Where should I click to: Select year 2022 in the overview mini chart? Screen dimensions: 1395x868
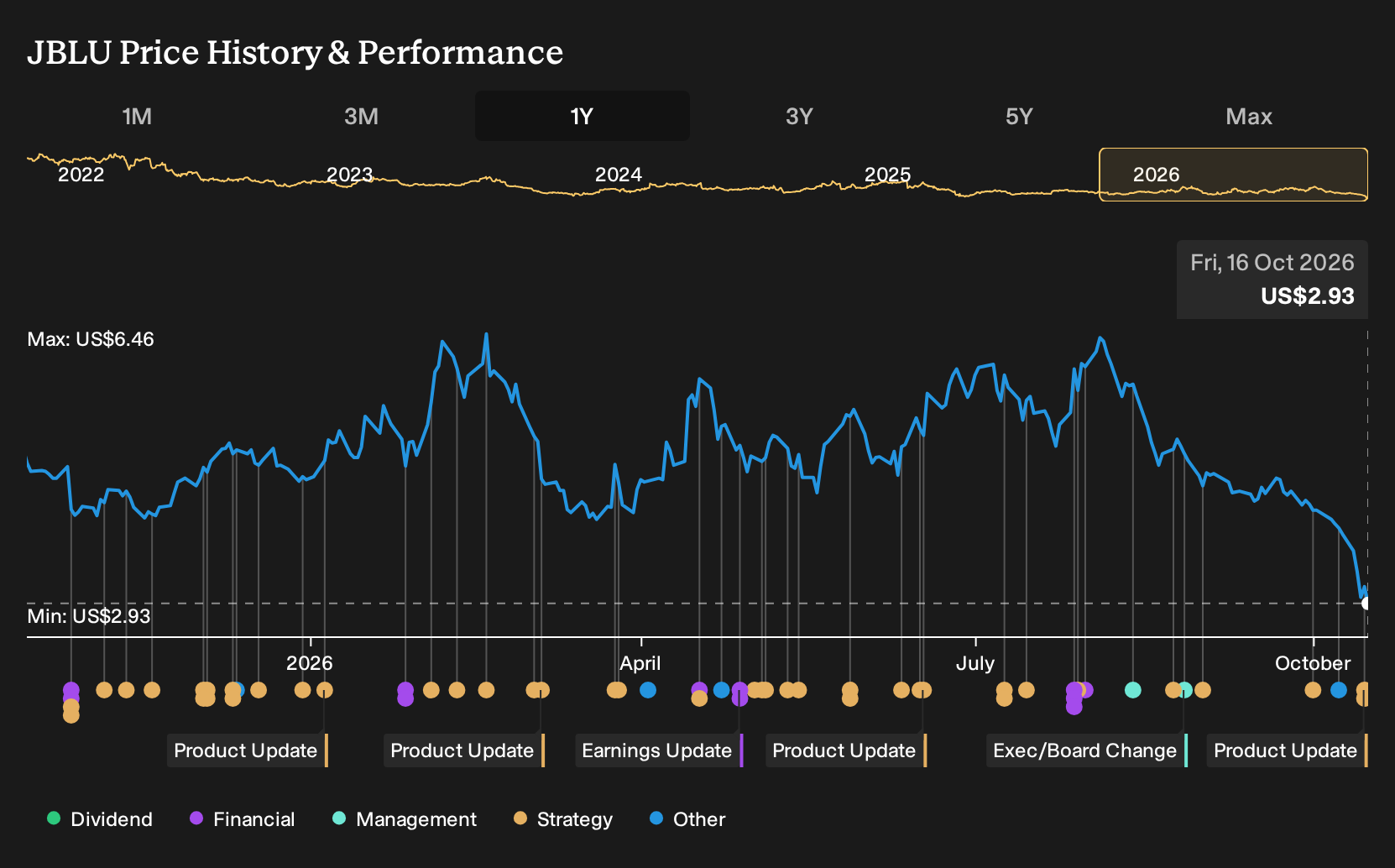(x=81, y=175)
